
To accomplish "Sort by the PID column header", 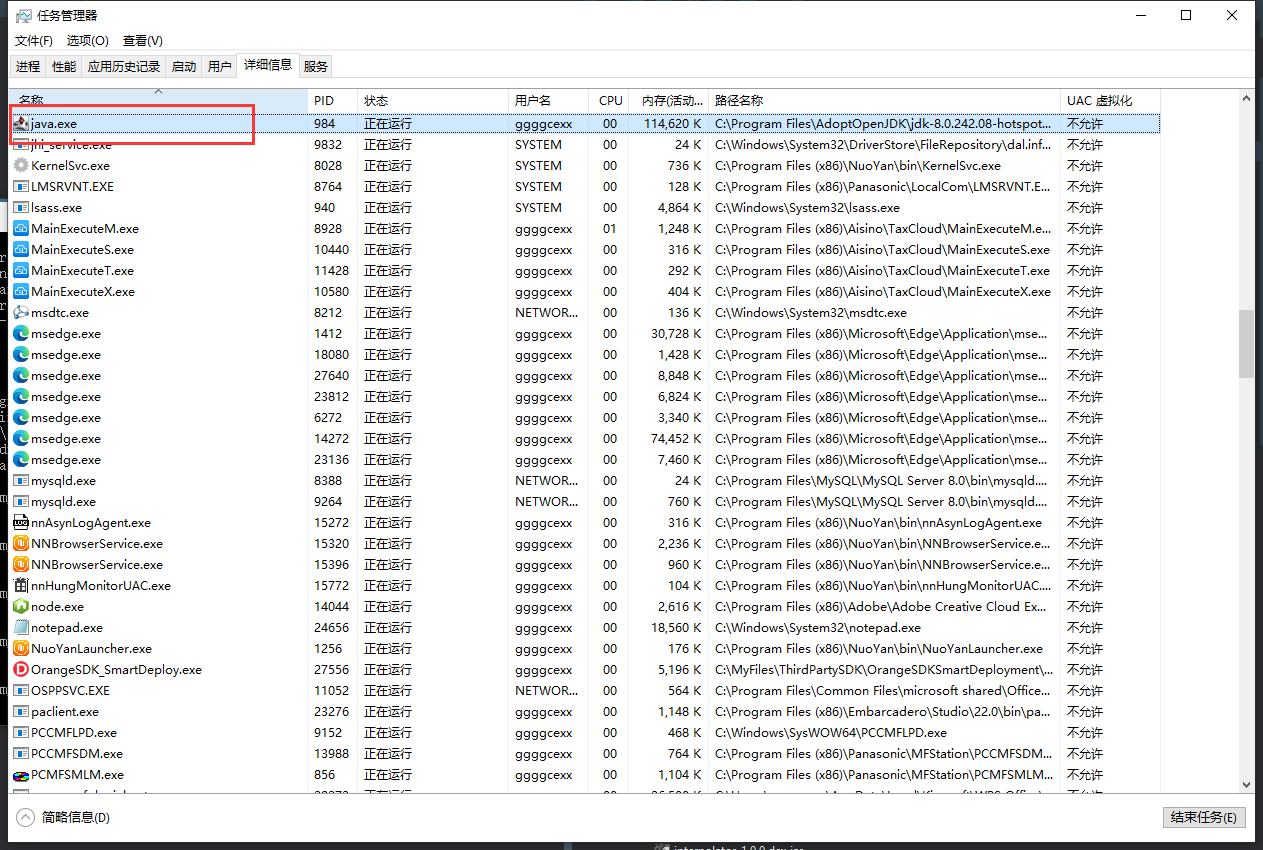I will 332,100.
